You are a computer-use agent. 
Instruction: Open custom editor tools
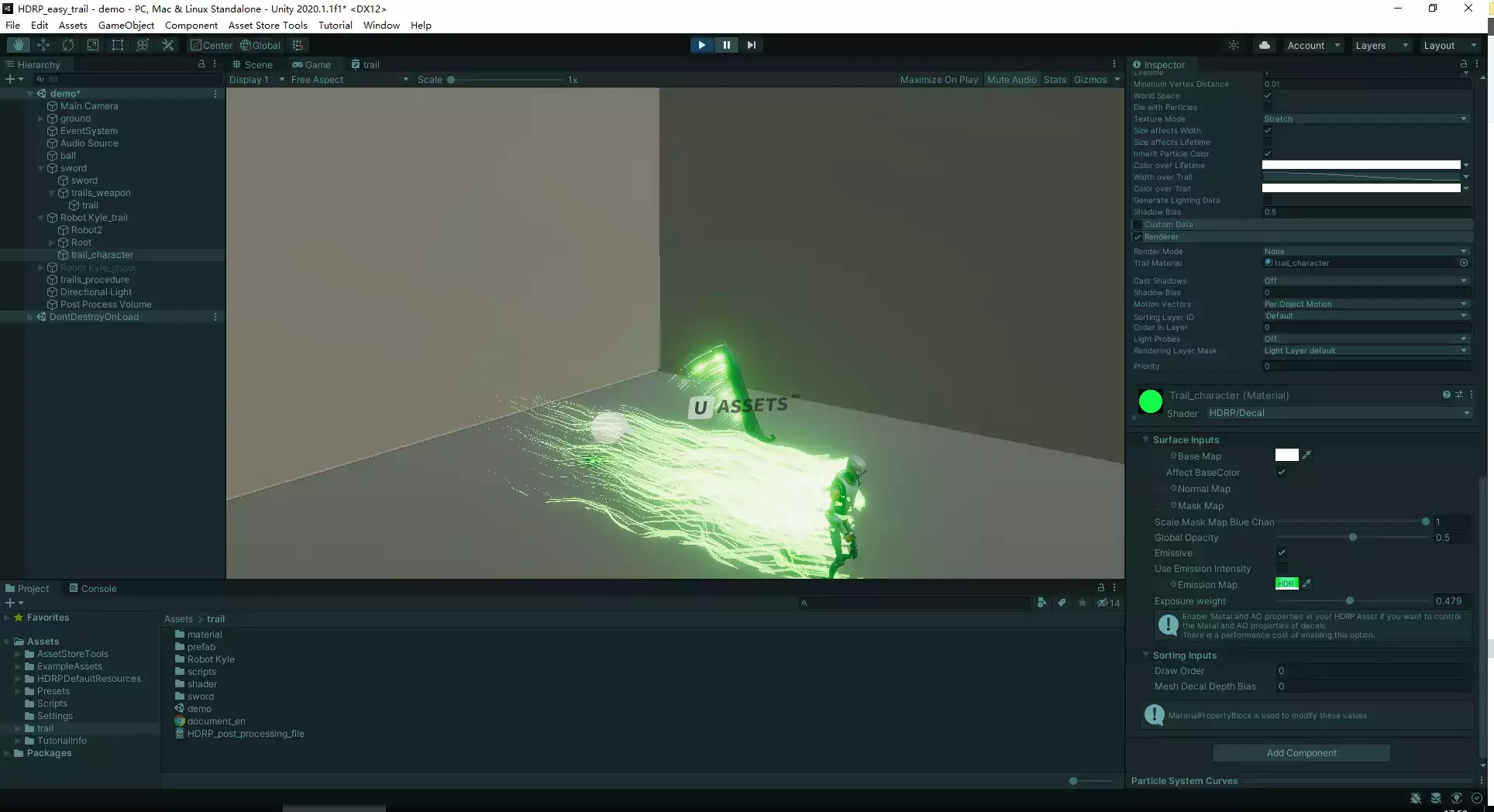(167, 45)
